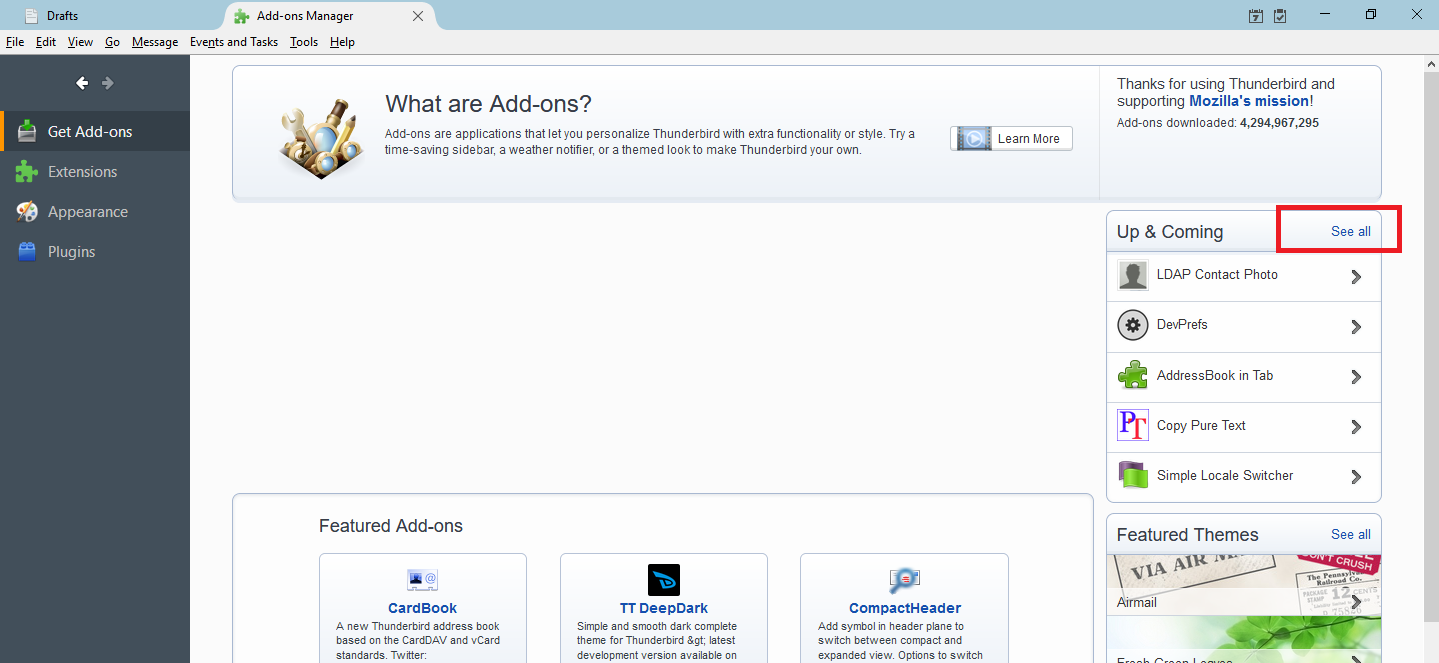Screen dimensions: 1439x663
Task: Open the CardBook add-on link
Action: pos(422,608)
